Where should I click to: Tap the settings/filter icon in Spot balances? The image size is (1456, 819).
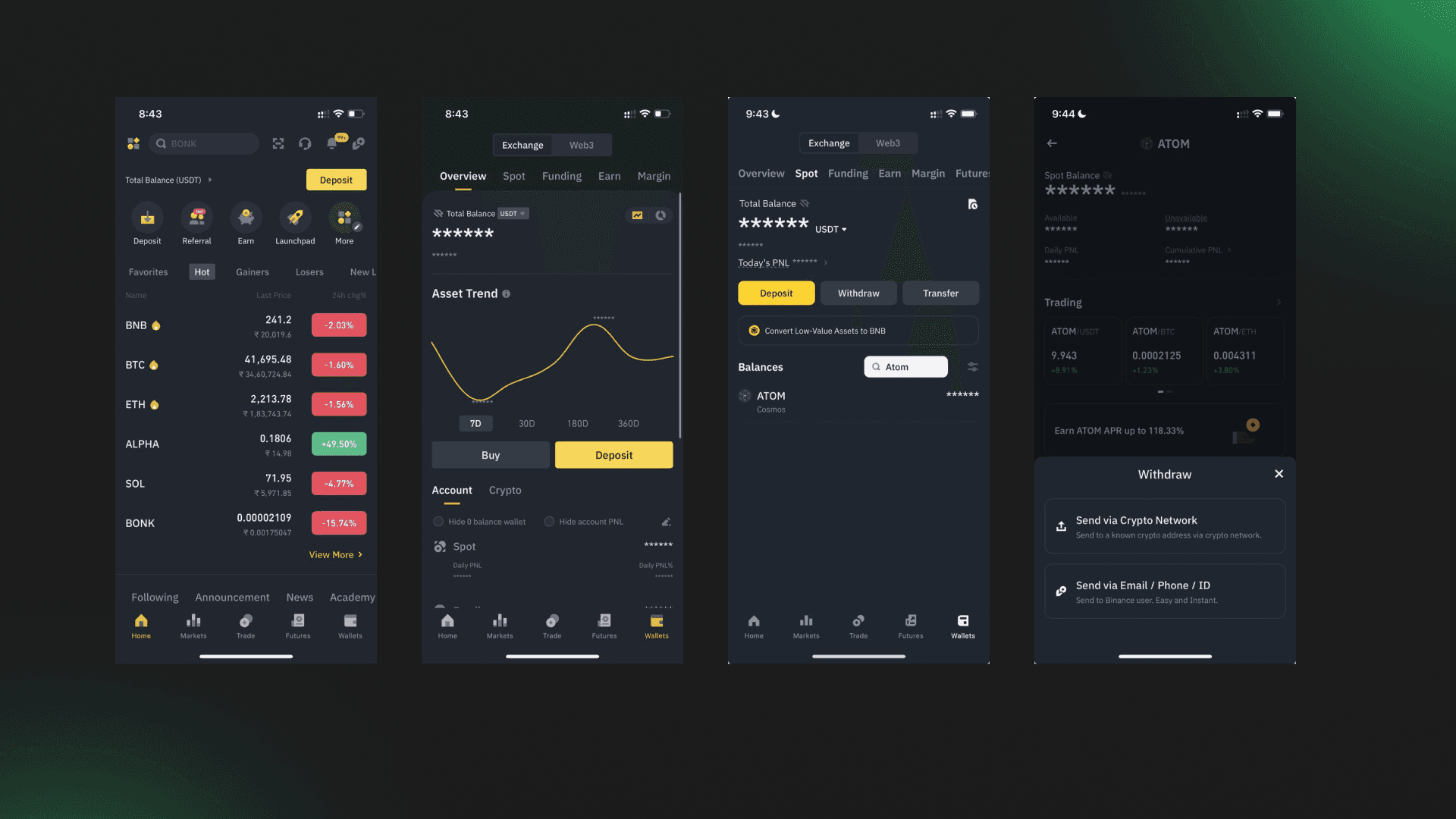click(971, 366)
